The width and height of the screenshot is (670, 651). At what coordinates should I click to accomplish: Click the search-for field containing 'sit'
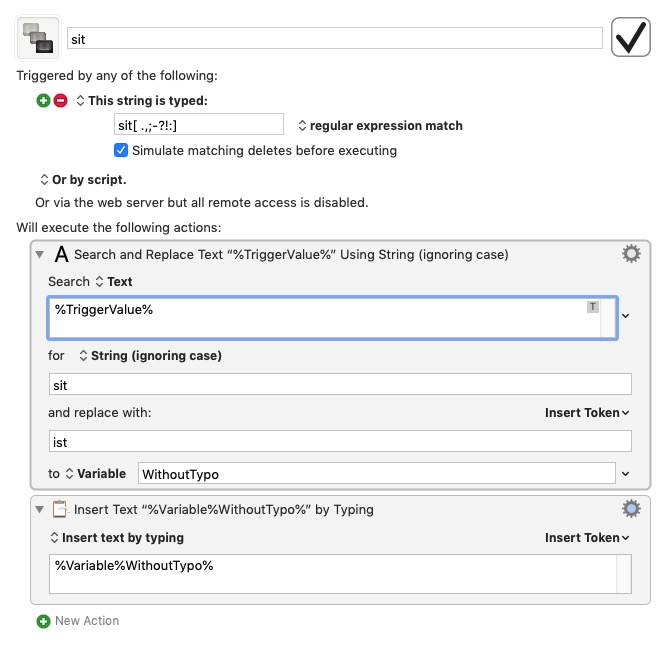pos(340,384)
